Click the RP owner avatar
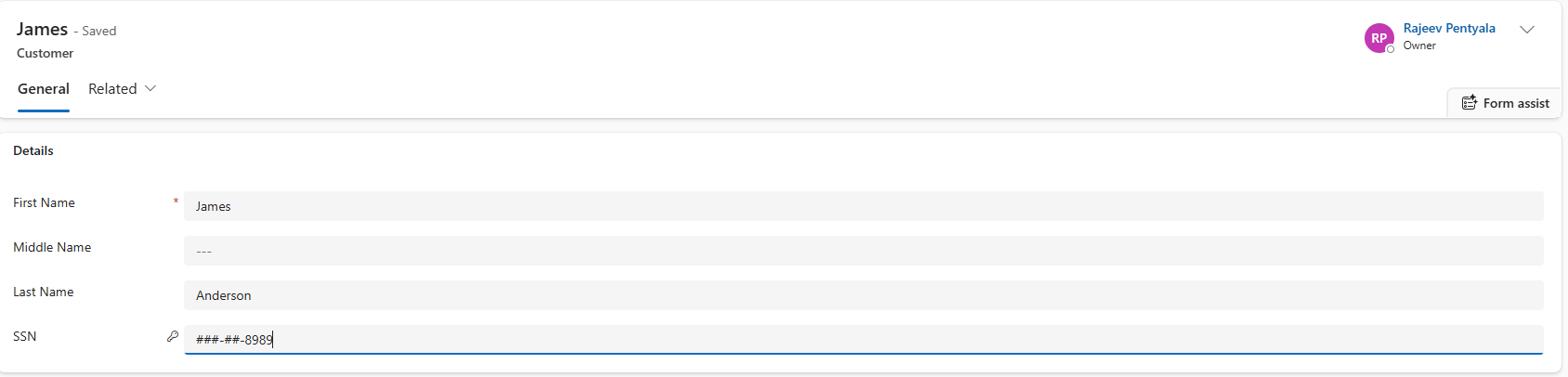The image size is (1568, 377). click(x=1379, y=38)
